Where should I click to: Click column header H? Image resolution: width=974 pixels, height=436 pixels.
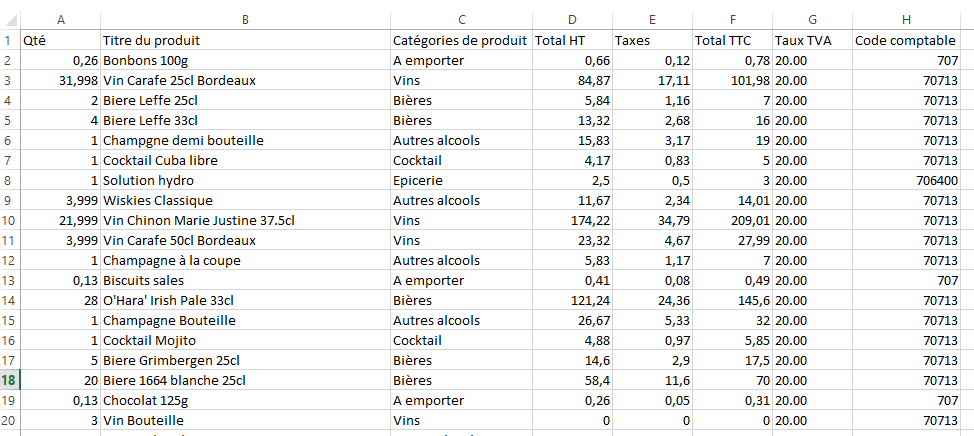coord(905,19)
